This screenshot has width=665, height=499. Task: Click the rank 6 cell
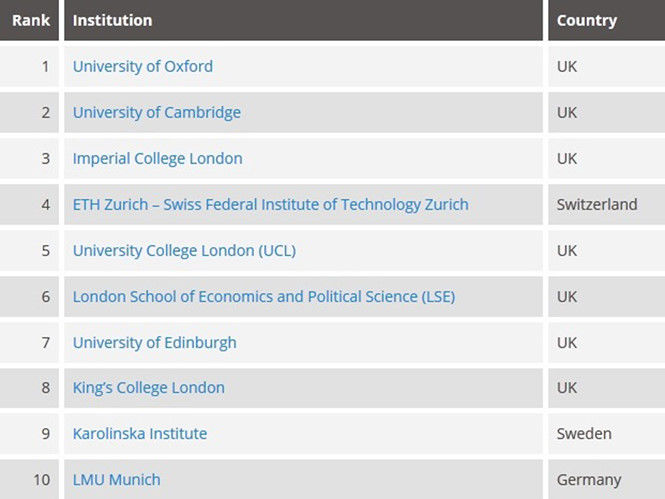point(45,296)
